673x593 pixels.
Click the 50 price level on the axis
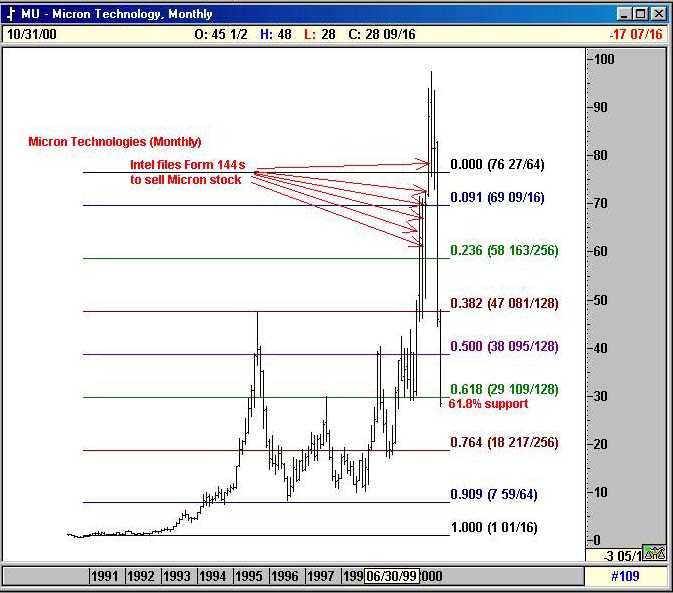coord(600,300)
